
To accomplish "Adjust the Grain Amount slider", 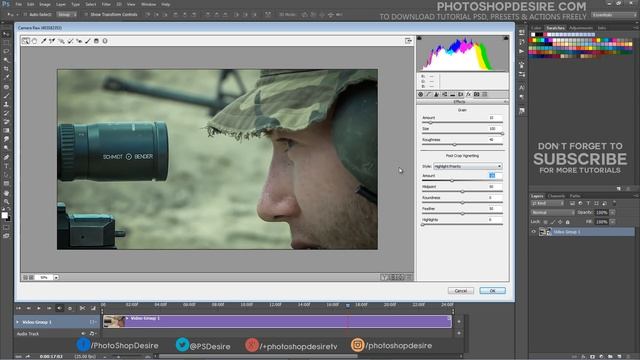I will (x=431, y=122).
